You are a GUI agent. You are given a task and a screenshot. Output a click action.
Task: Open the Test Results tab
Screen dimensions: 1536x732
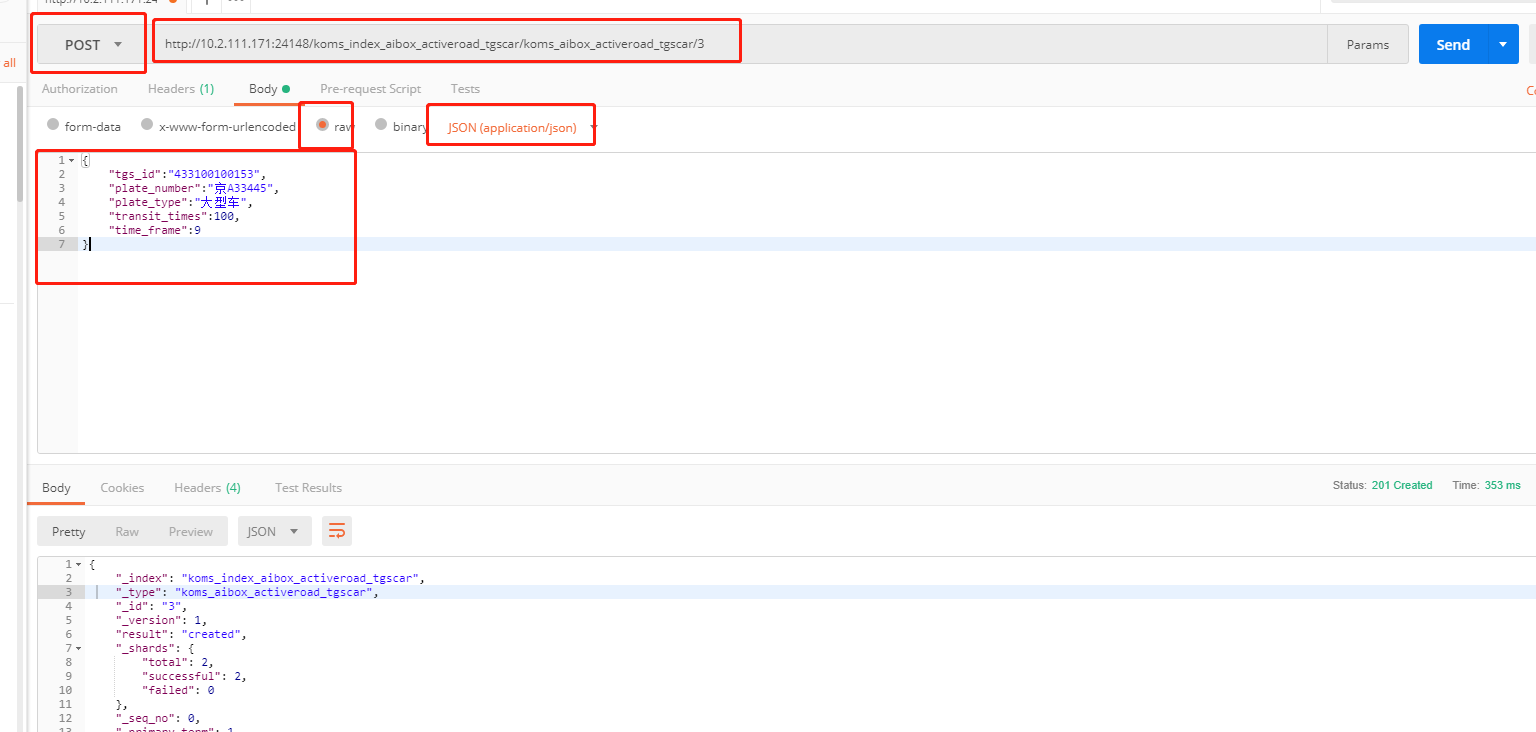[308, 487]
